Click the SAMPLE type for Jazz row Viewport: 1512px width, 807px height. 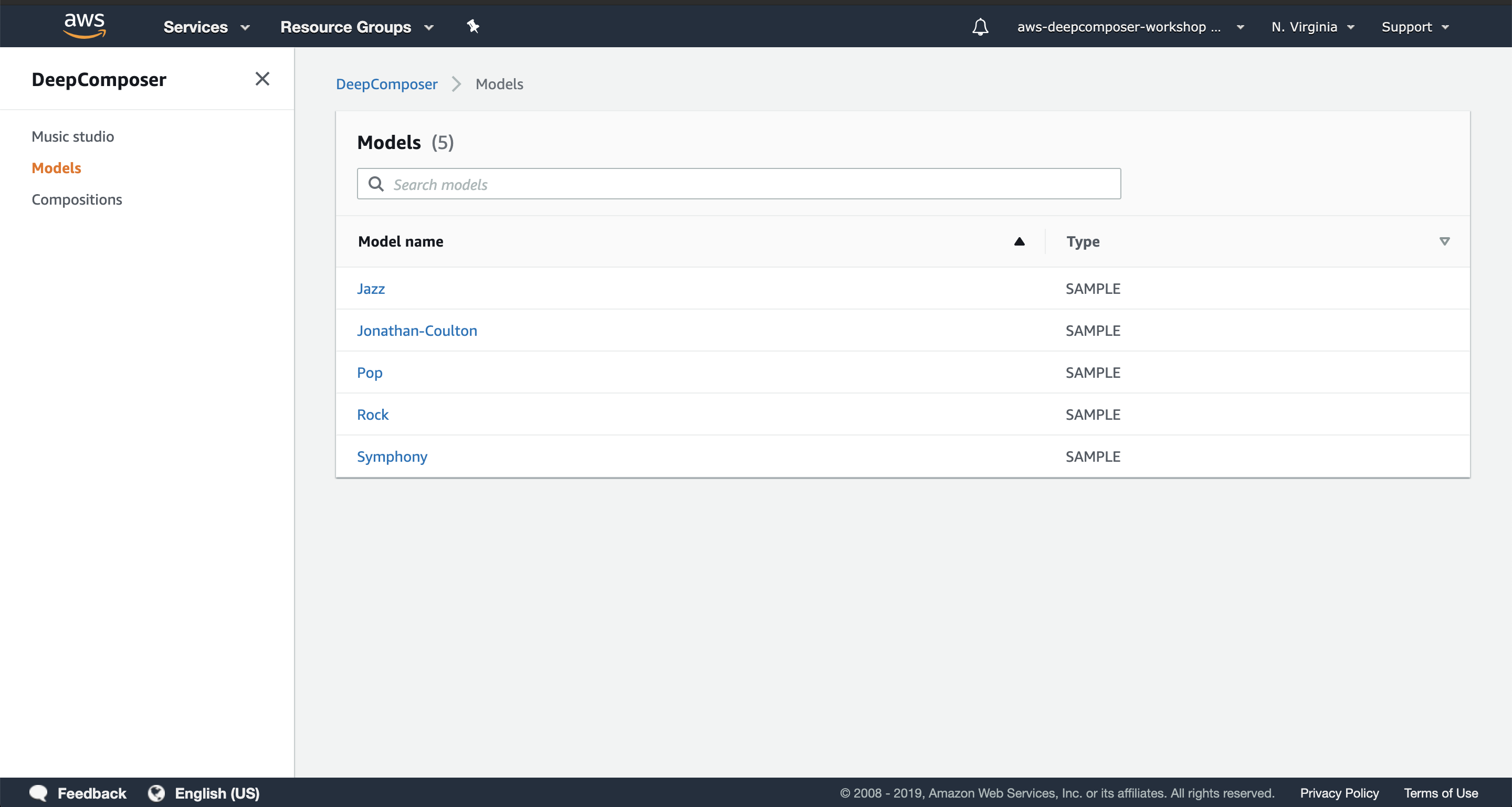(1093, 289)
